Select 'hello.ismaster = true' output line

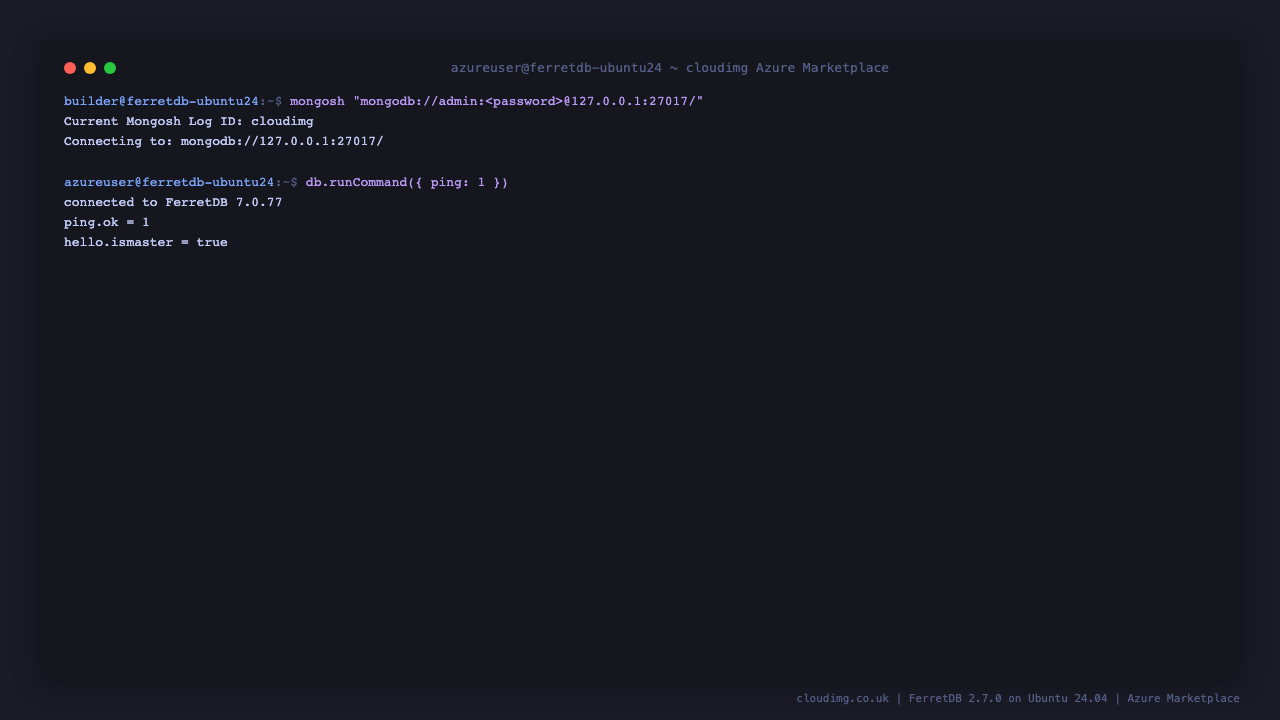point(146,242)
